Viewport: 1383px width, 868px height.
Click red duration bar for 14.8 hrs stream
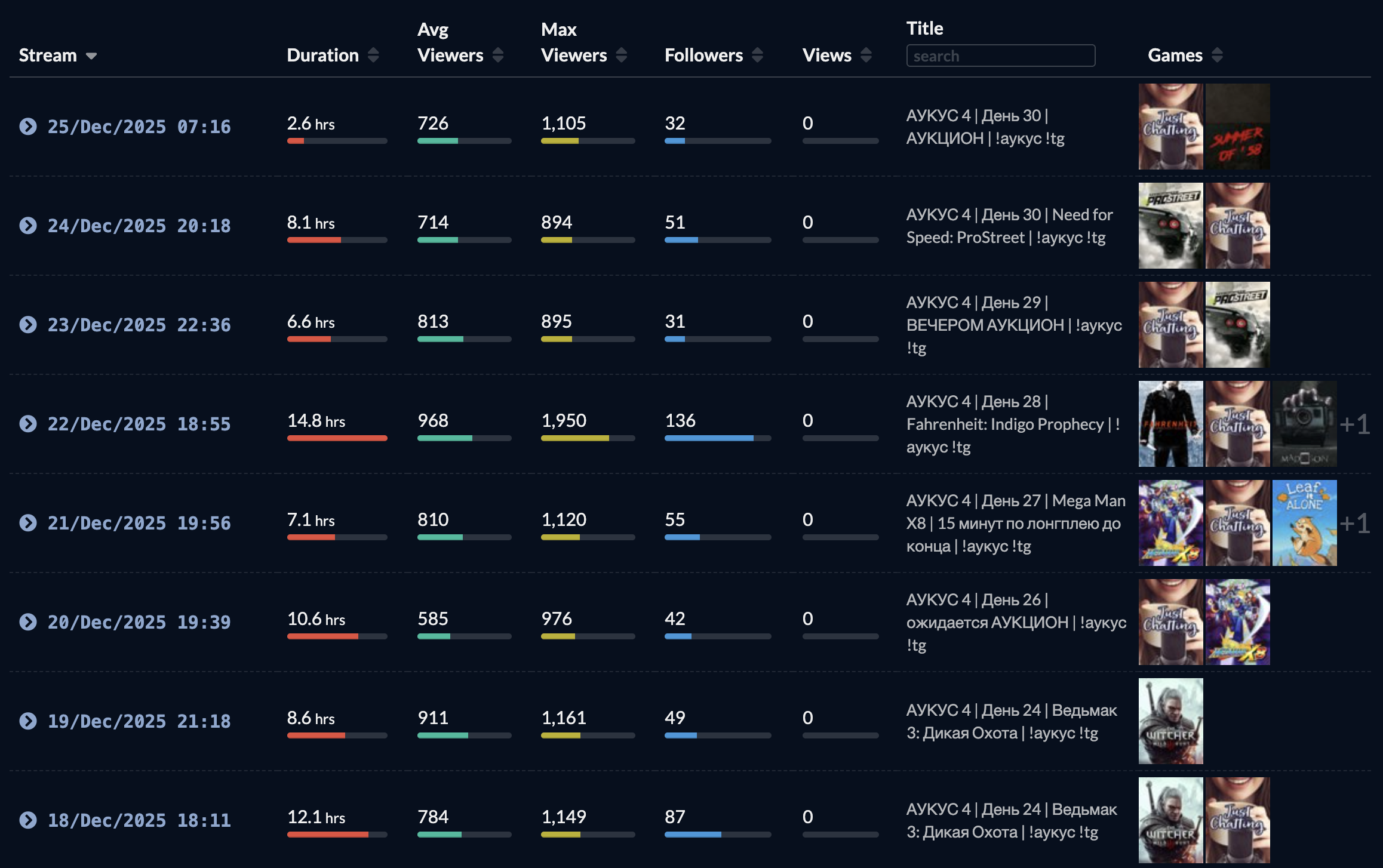[x=337, y=438]
